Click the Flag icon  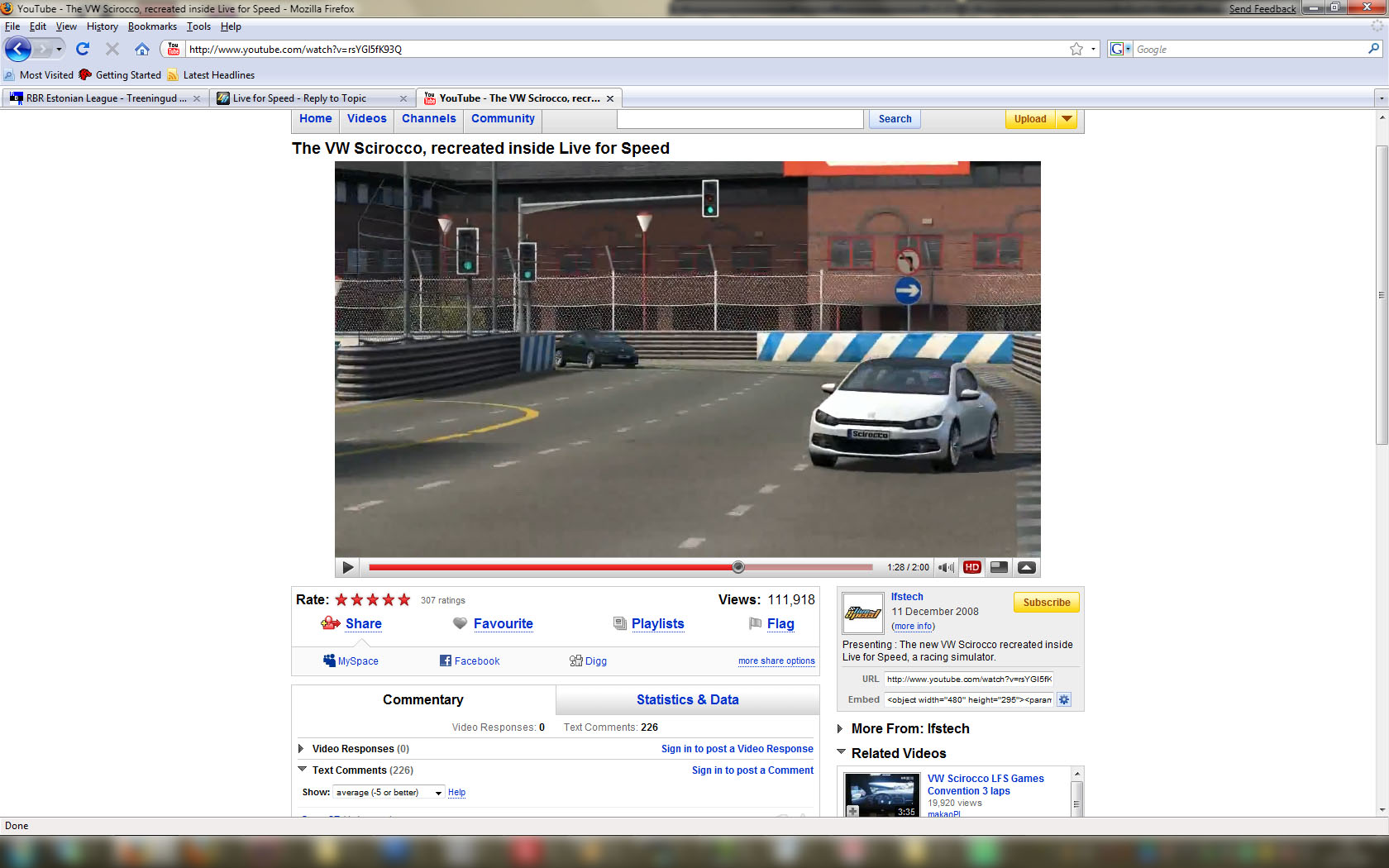tap(755, 623)
